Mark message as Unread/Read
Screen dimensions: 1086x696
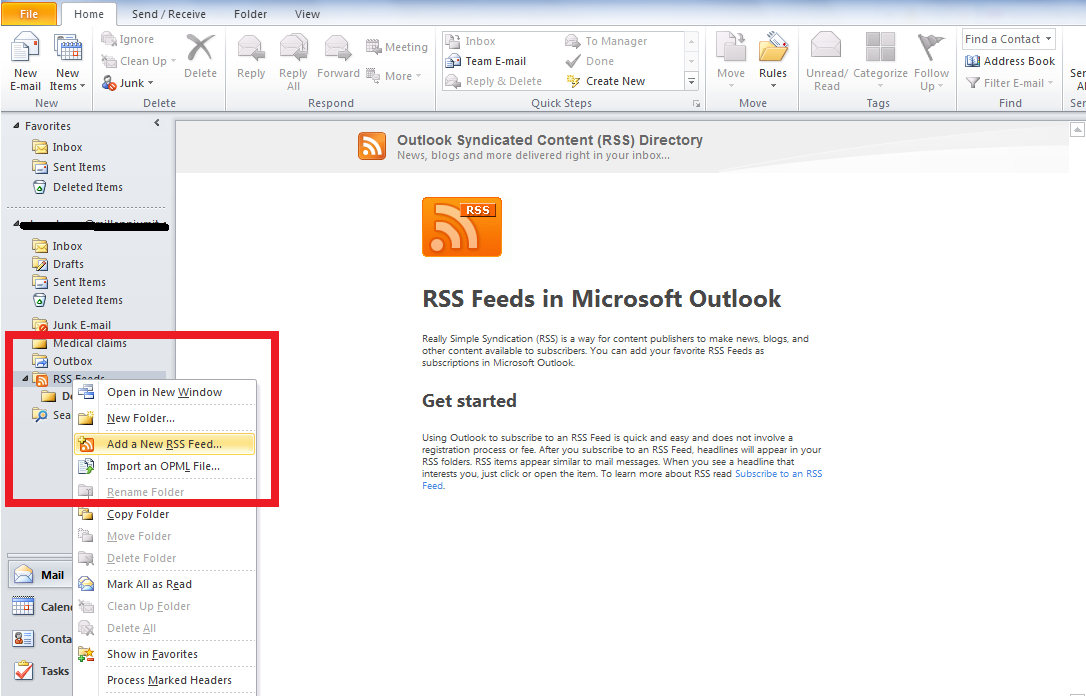(826, 60)
